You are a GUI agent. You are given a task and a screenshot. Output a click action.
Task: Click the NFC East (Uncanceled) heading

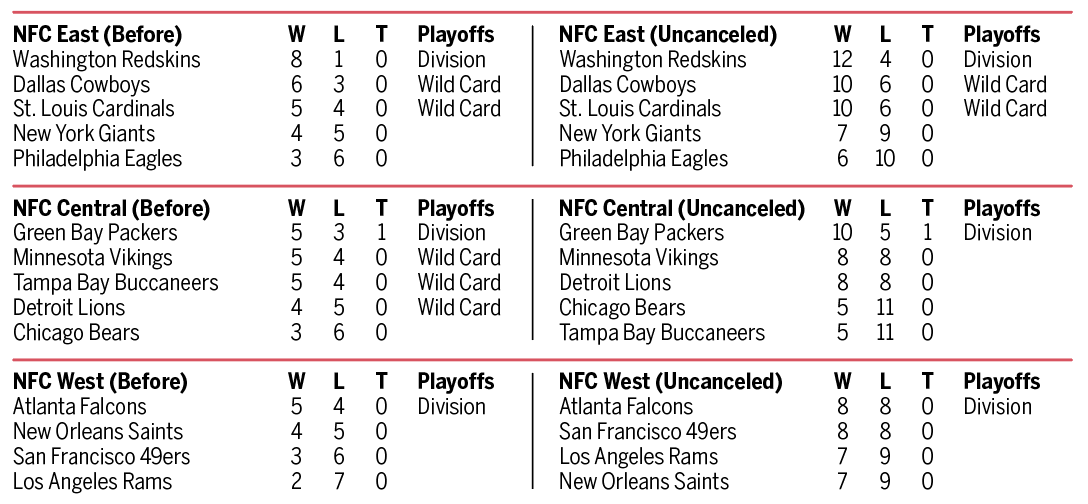pyautogui.click(x=668, y=34)
